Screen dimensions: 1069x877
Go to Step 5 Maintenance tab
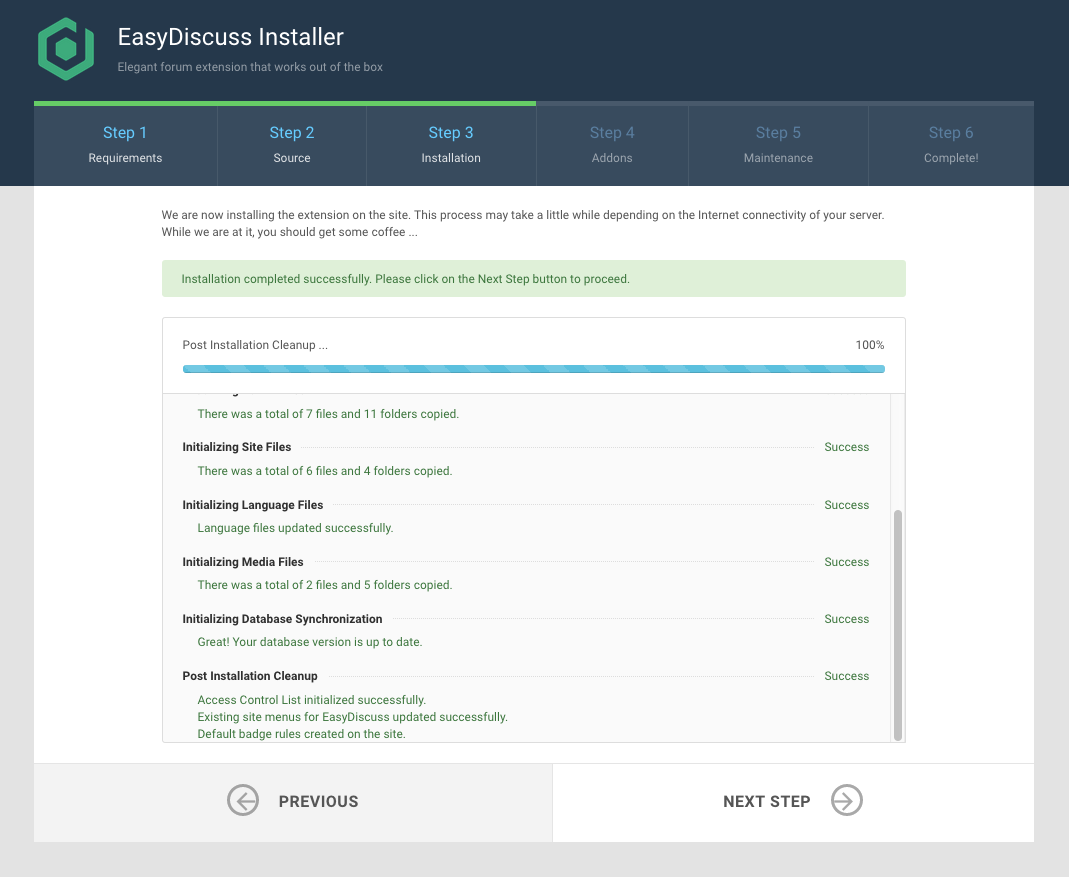pos(778,145)
